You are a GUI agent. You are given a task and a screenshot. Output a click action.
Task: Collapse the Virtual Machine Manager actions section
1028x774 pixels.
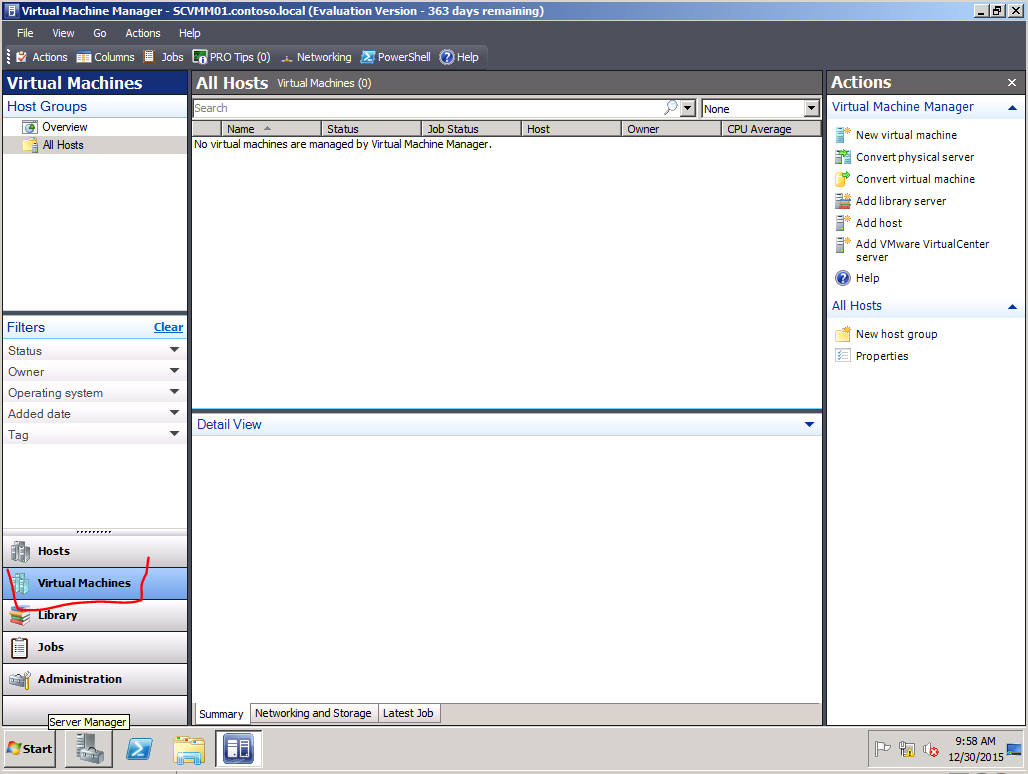point(1012,107)
